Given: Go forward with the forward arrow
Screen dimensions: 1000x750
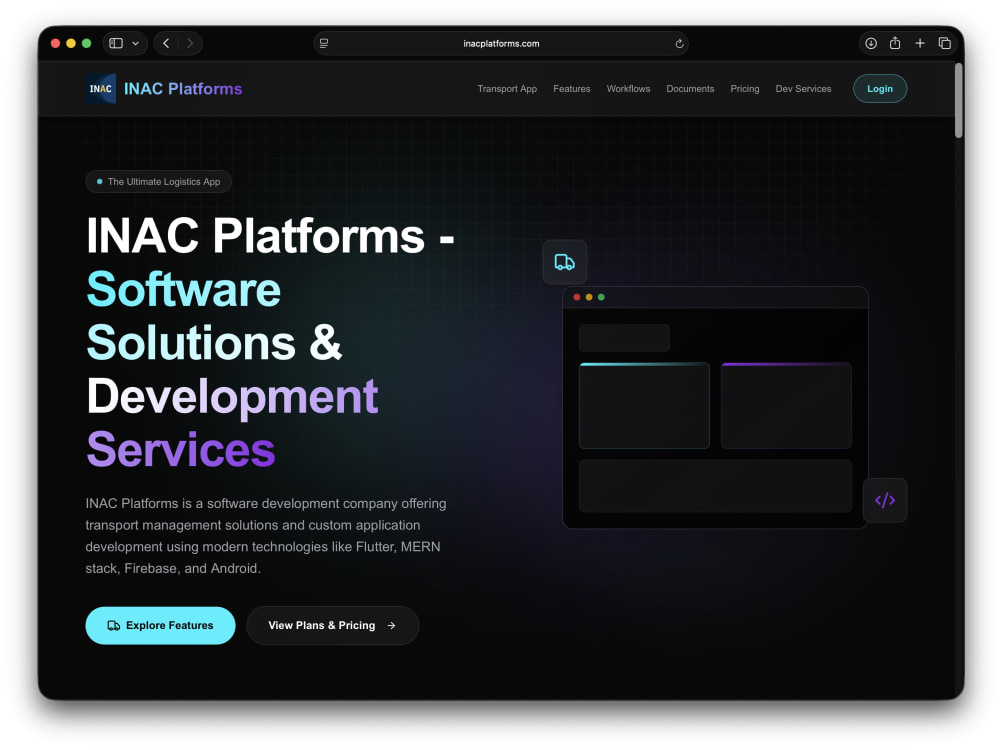Looking at the screenshot, I should pyautogui.click(x=189, y=43).
